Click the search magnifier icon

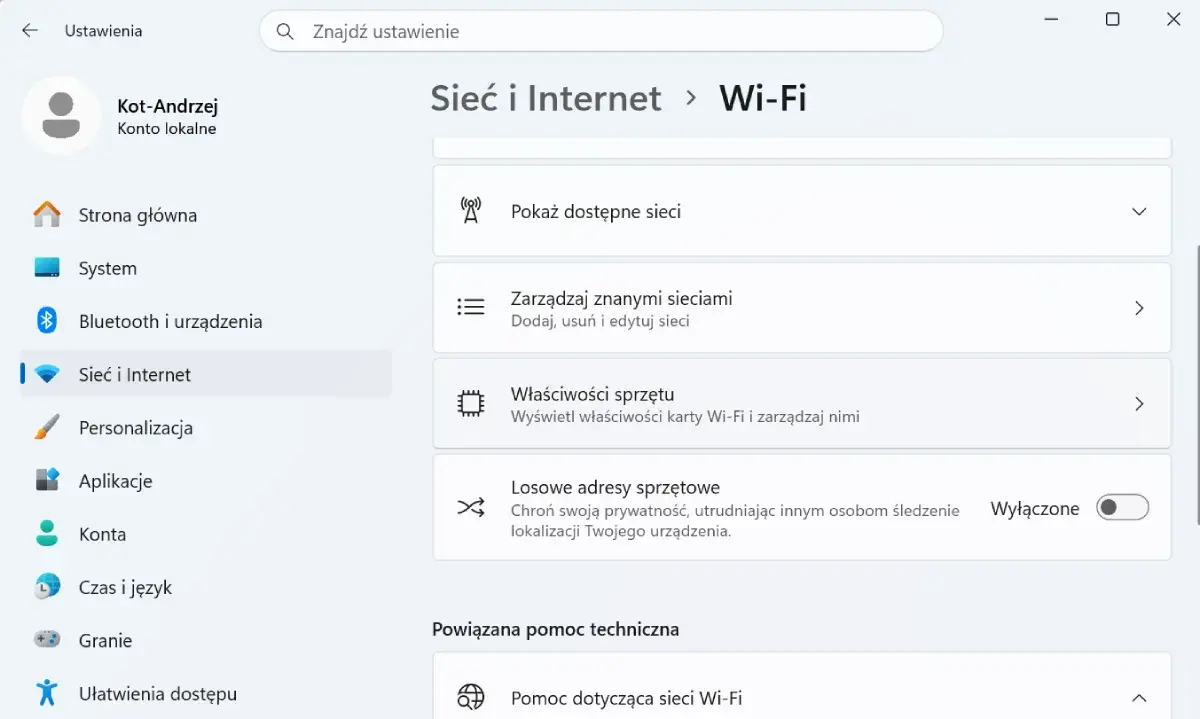(x=285, y=32)
